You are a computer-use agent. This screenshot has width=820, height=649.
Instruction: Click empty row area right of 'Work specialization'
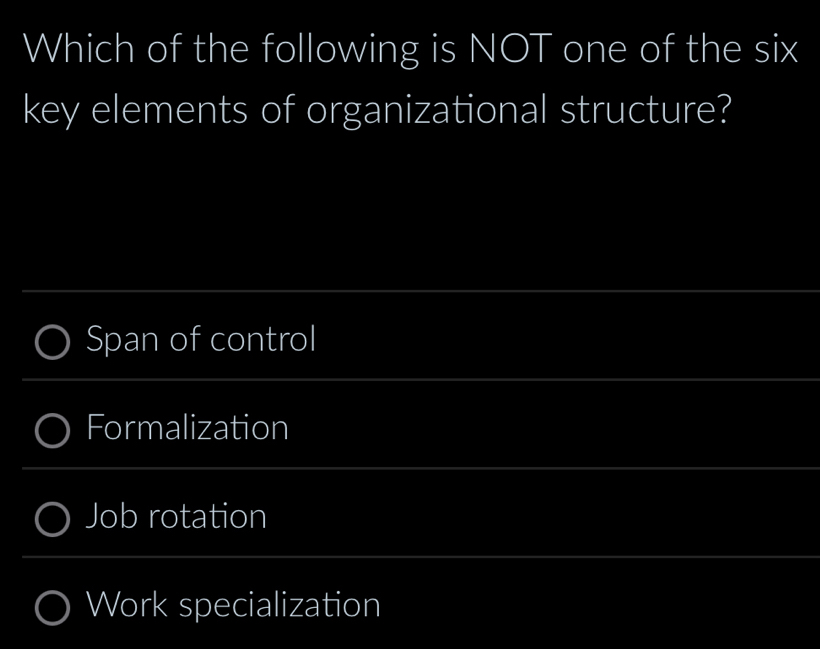(x=600, y=605)
